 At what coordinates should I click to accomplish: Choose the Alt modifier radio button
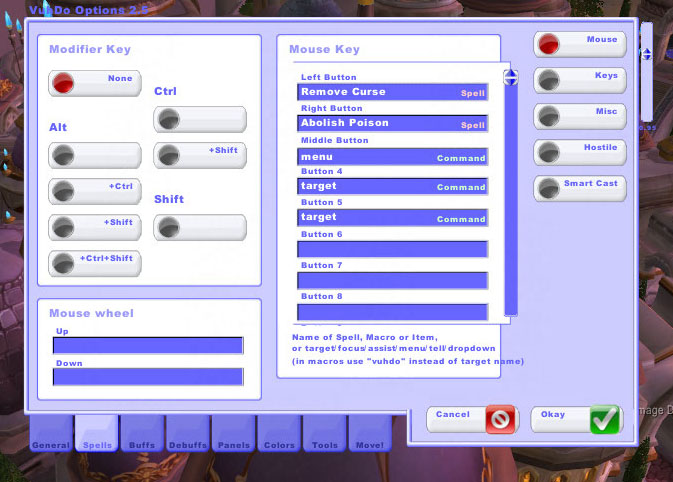pos(66,156)
